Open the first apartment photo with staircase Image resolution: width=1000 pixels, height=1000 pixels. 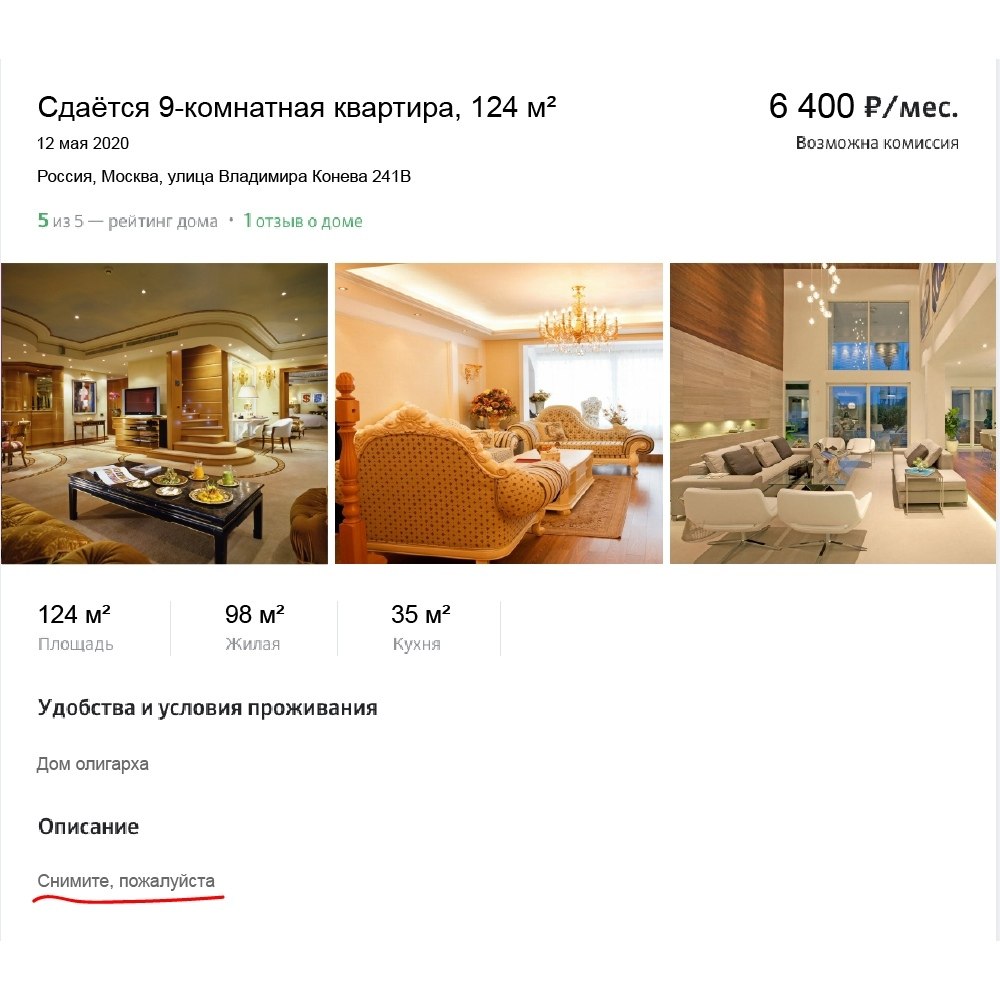[165, 413]
